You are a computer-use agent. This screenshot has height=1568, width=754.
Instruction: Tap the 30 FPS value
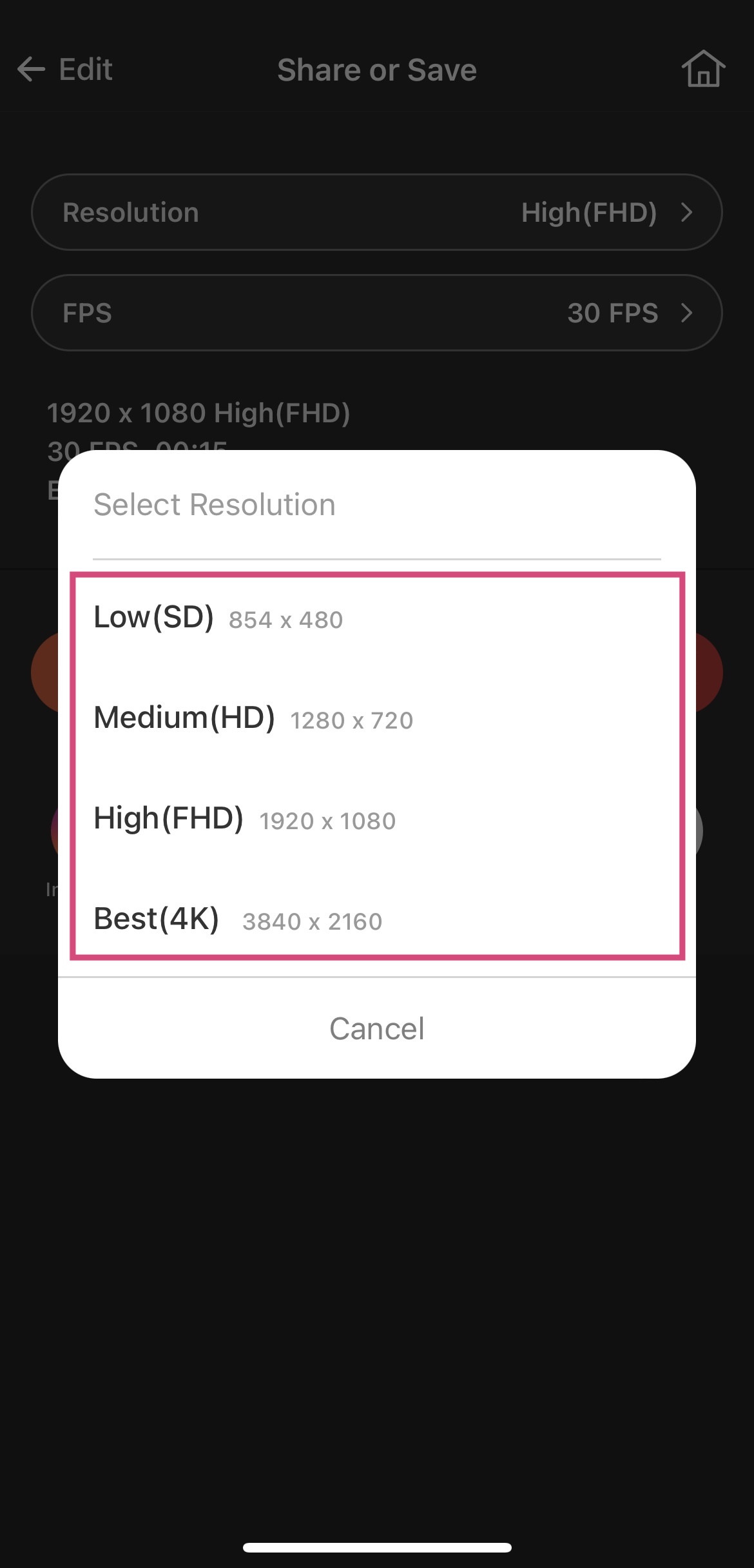(x=612, y=313)
